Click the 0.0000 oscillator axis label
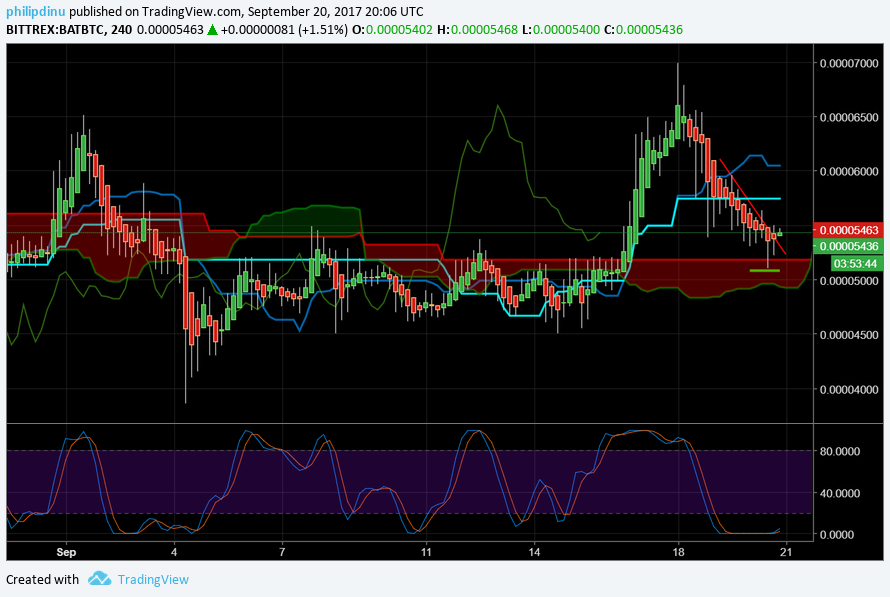Screen dimensions: 890x597 837,535
